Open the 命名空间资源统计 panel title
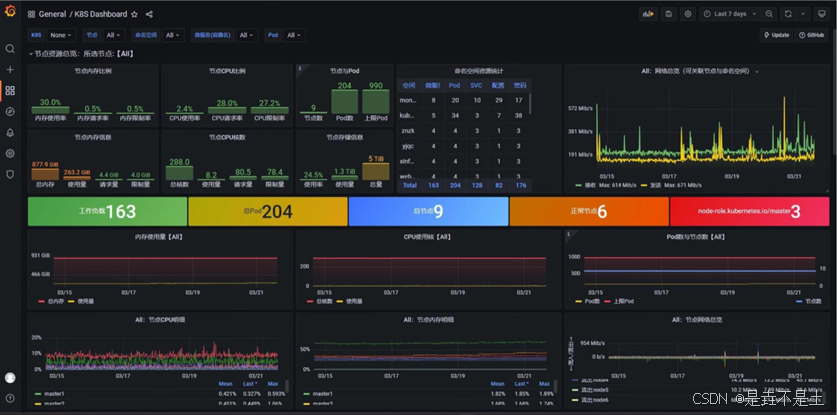 click(x=479, y=71)
